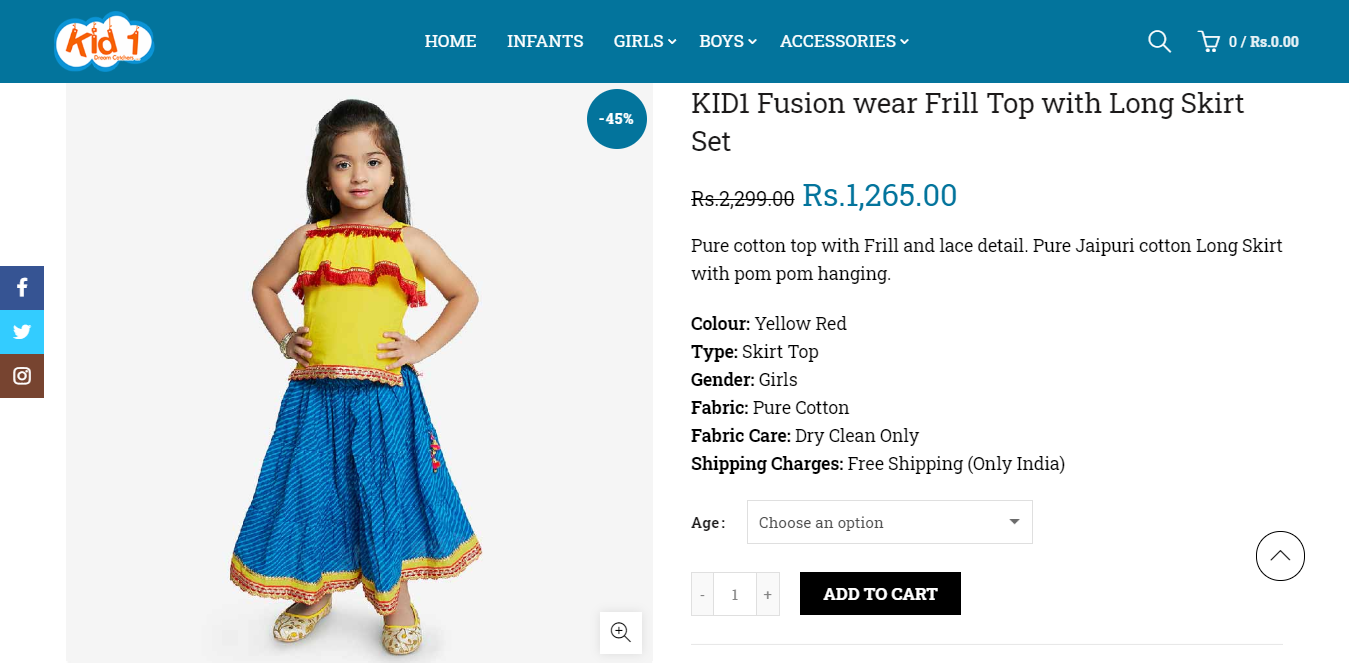Zoom product image with magnifier icon

[x=620, y=632]
